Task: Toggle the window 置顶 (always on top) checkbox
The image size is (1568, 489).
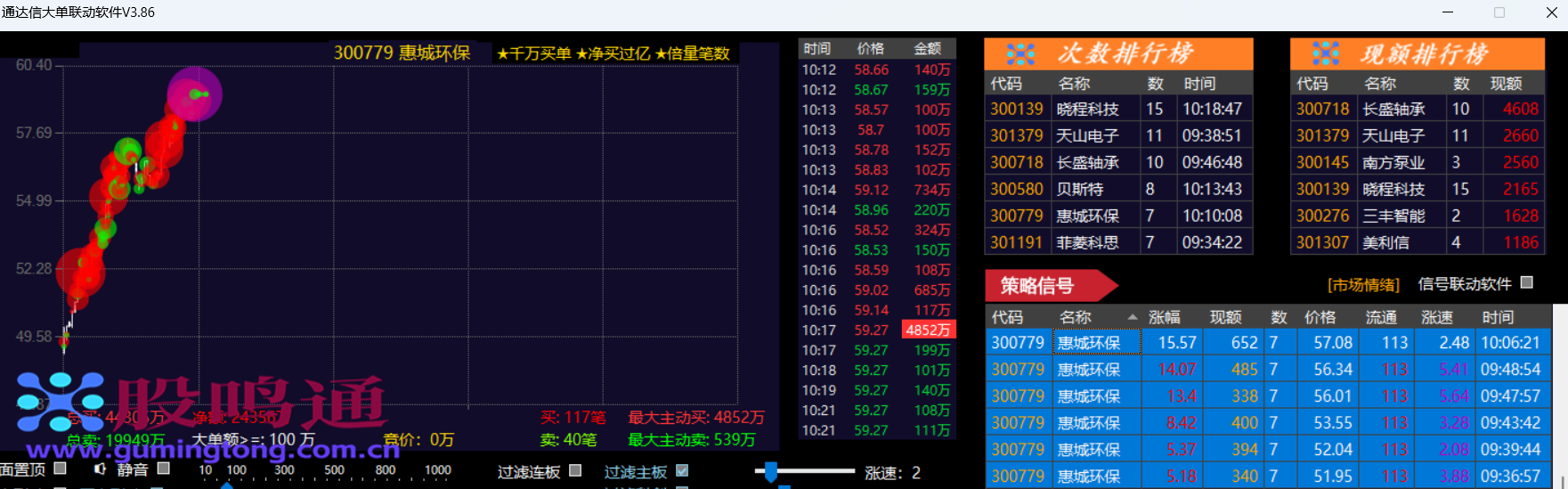Action: click(61, 469)
